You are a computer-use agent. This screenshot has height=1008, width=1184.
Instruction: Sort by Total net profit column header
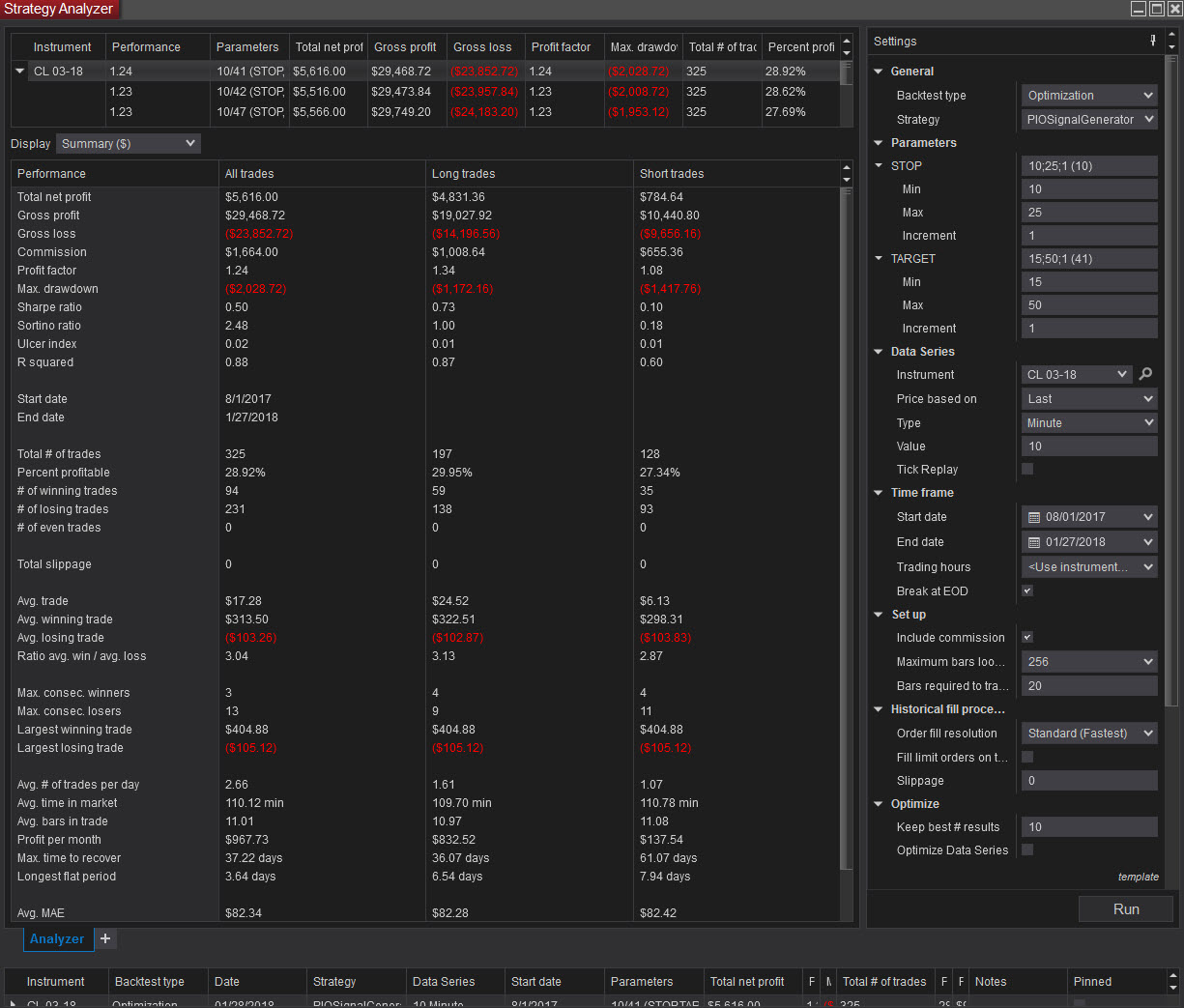[x=328, y=47]
